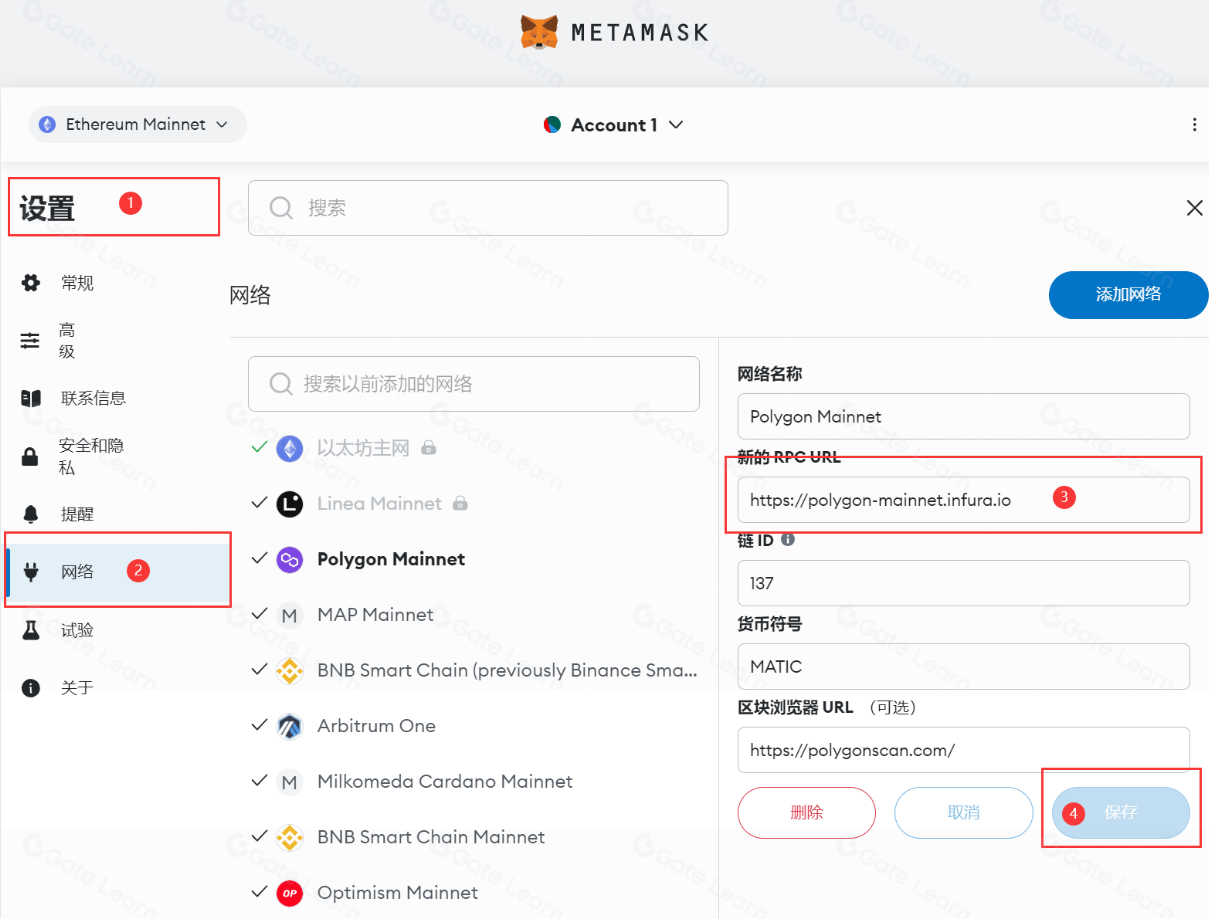1209x919 pixels.
Task: Click the magnifier icon in settings search
Action: click(282, 208)
